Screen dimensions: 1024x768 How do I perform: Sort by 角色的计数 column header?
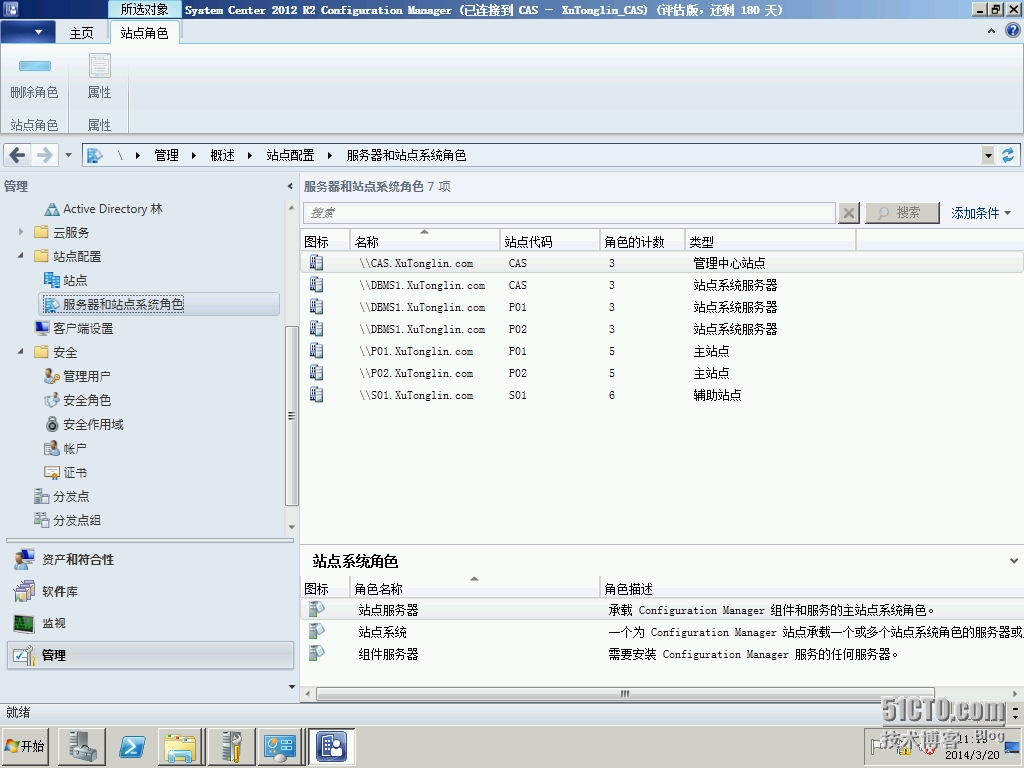point(642,241)
